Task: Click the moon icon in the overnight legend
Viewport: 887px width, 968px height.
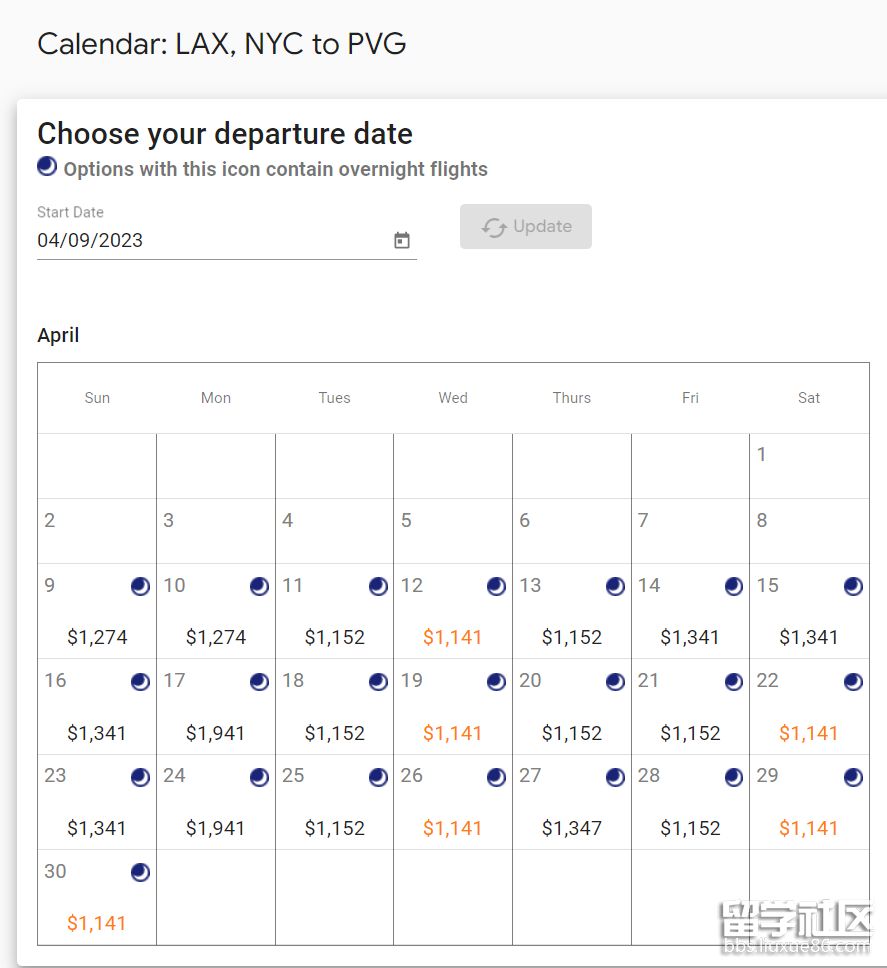Action: pos(47,167)
